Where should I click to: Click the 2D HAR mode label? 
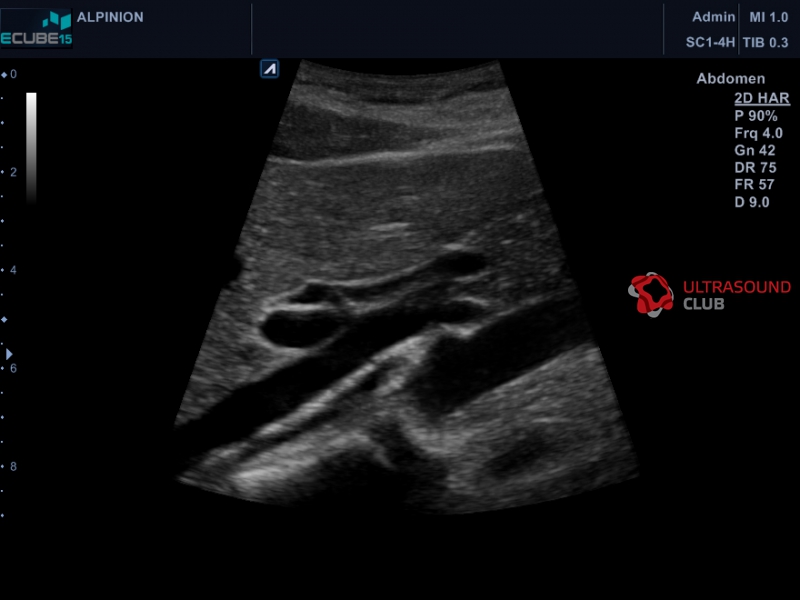762,98
